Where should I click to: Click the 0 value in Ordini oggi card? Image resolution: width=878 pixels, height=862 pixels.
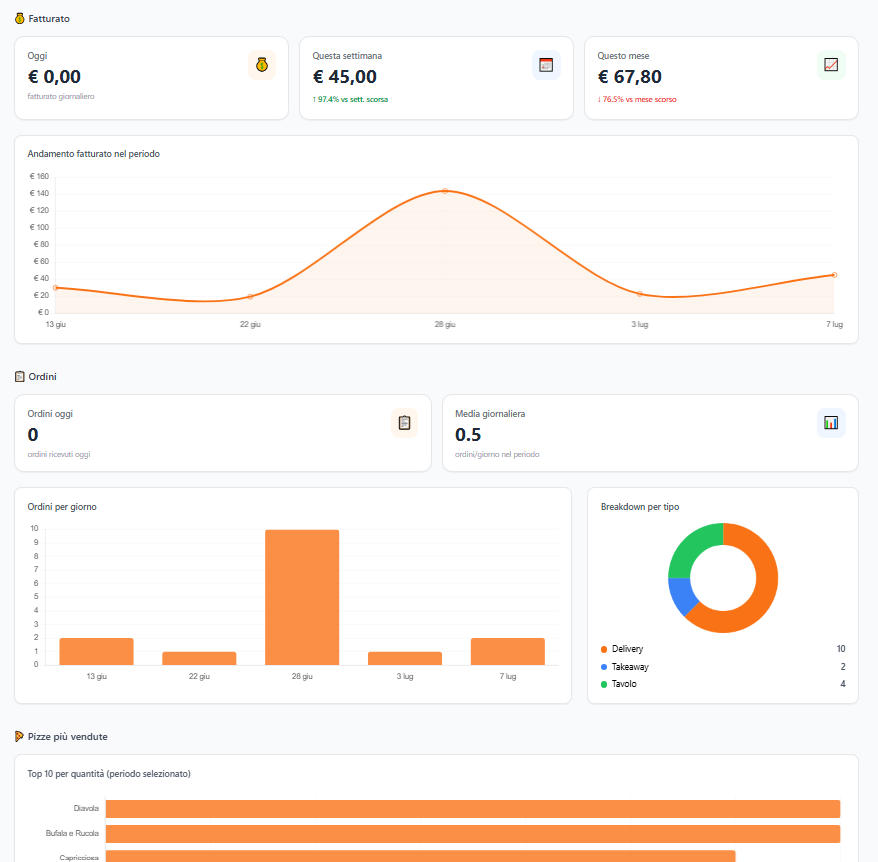[x=33, y=435]
